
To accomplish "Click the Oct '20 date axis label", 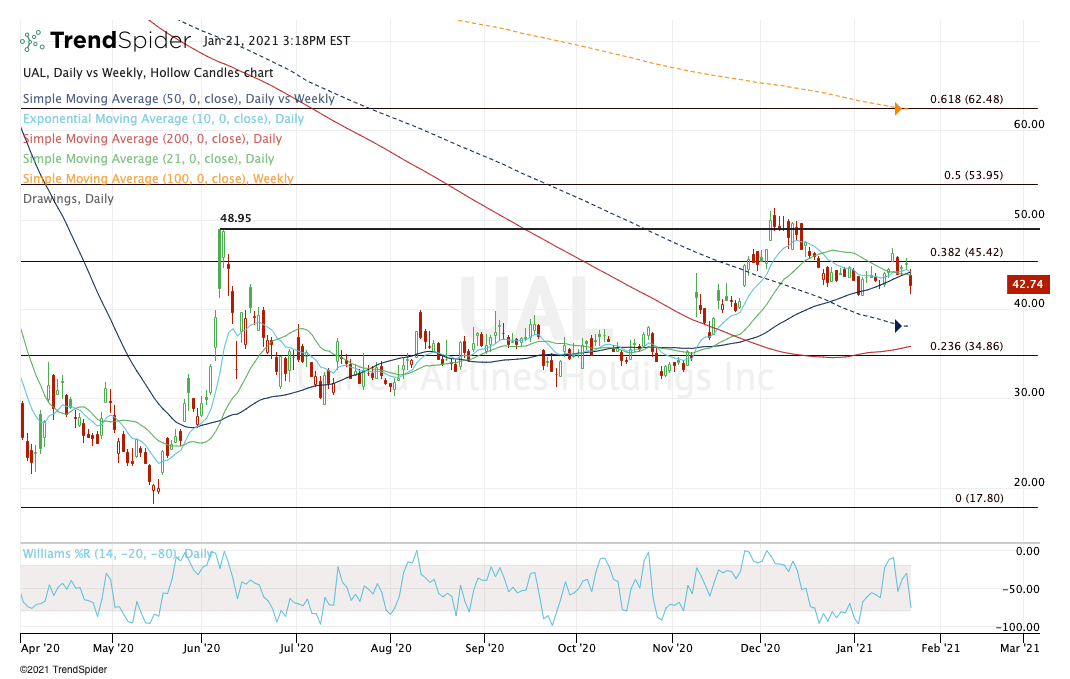I will (577, 648).
